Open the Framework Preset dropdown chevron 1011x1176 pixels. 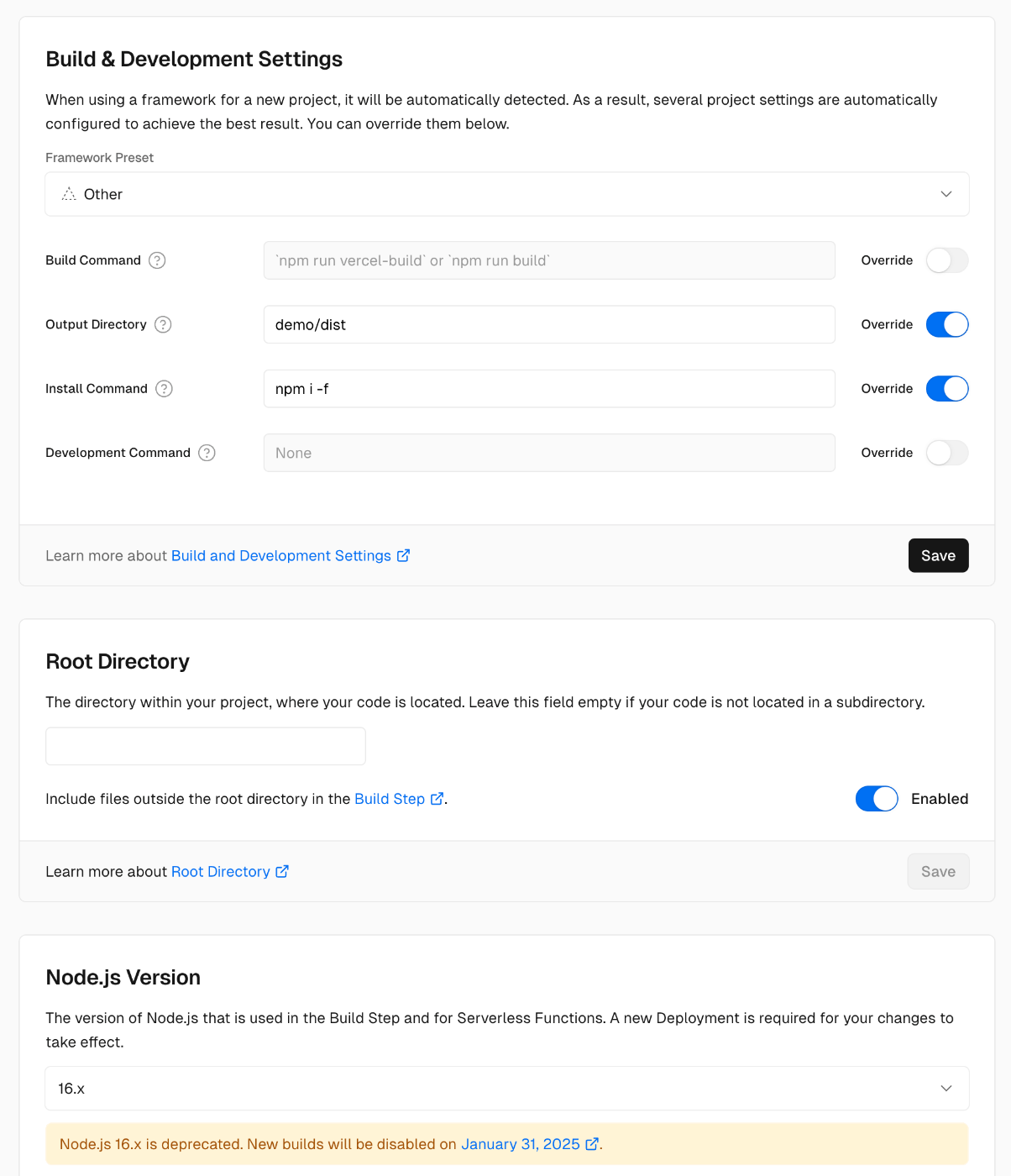tap(946, 194)
